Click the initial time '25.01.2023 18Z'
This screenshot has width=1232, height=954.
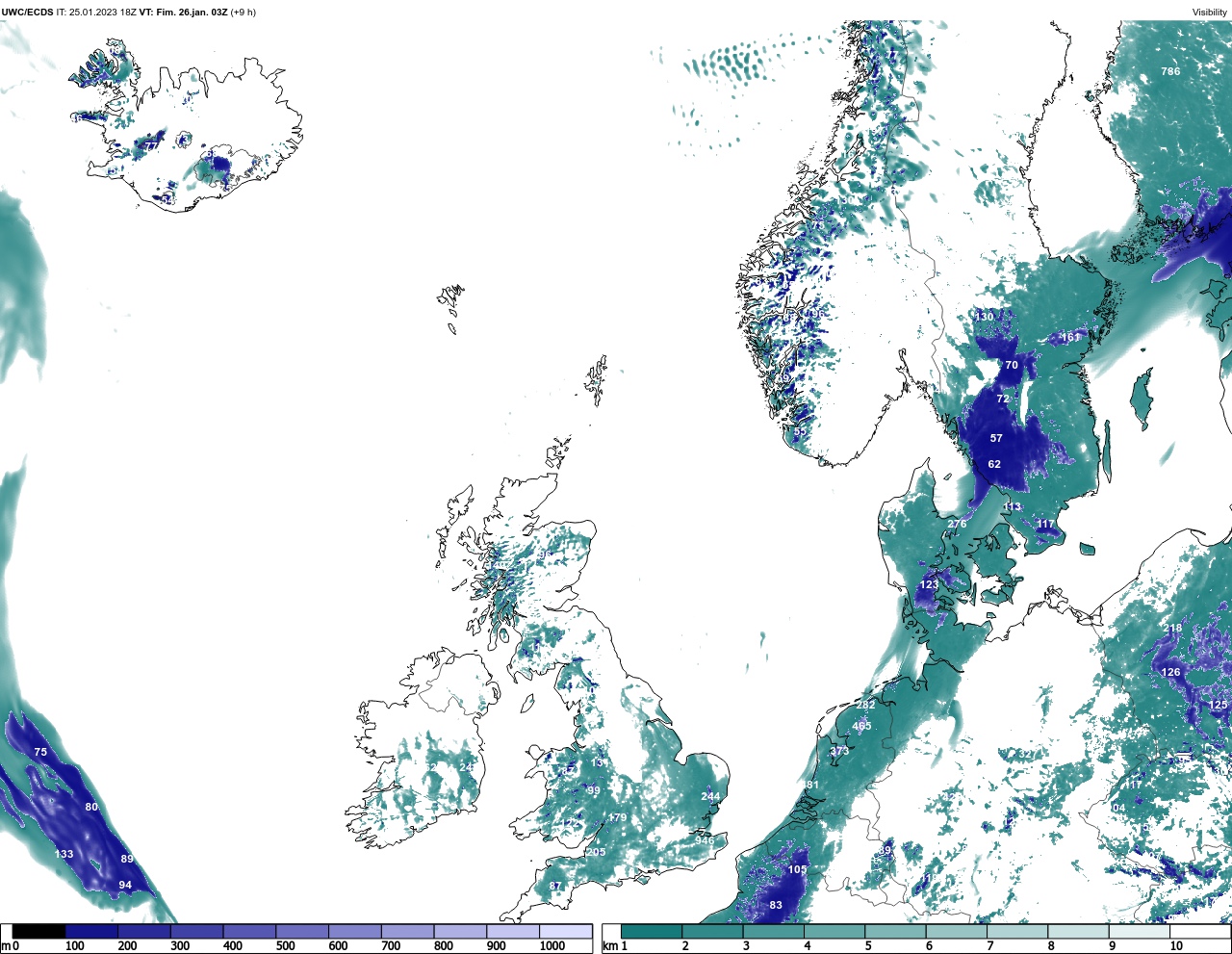point(103,13)
